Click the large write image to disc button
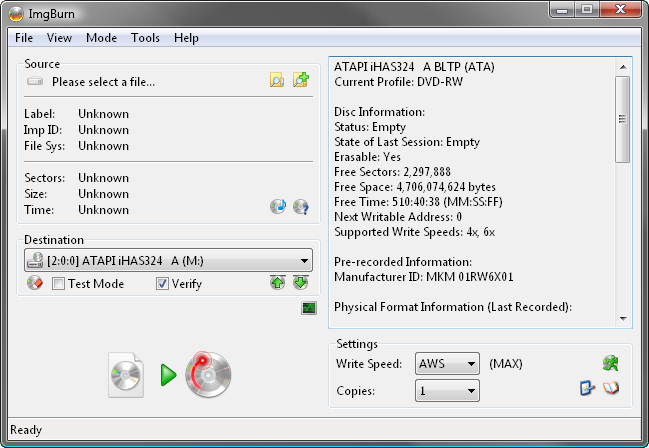The width and height of the screenshot is (649, 448). (x=170, y=375)
